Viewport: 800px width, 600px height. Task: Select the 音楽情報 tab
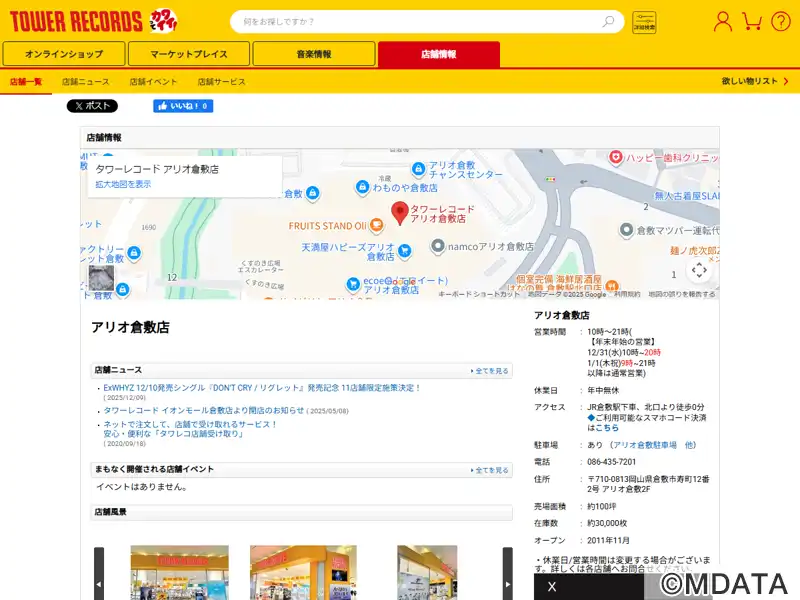point(313,54)
